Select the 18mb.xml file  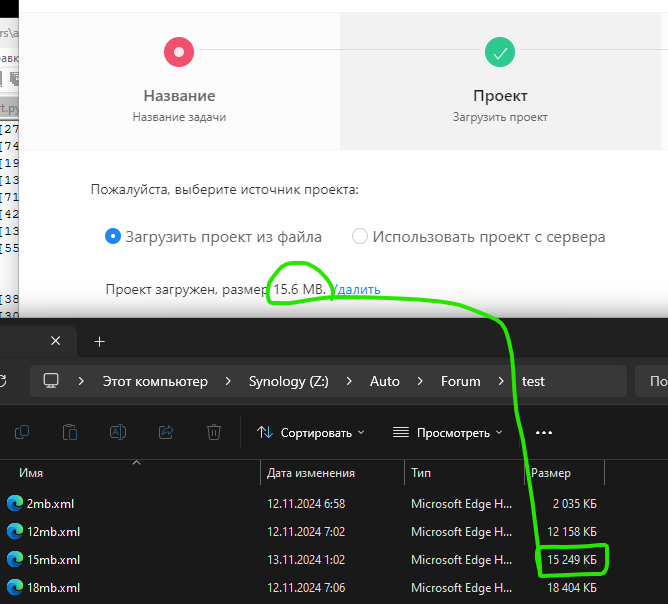click(x=54, y=587)
